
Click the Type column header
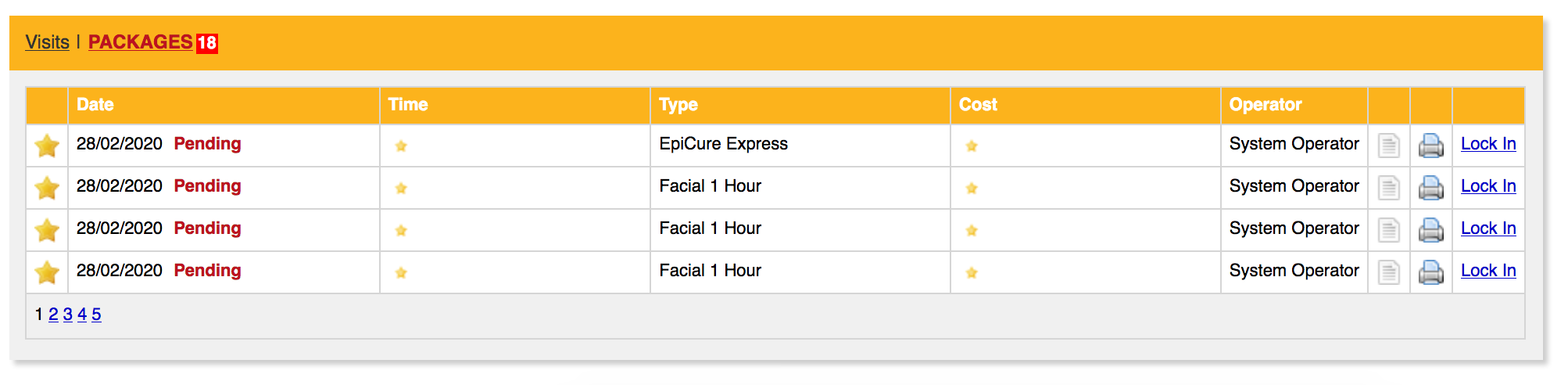coord(678,105)
